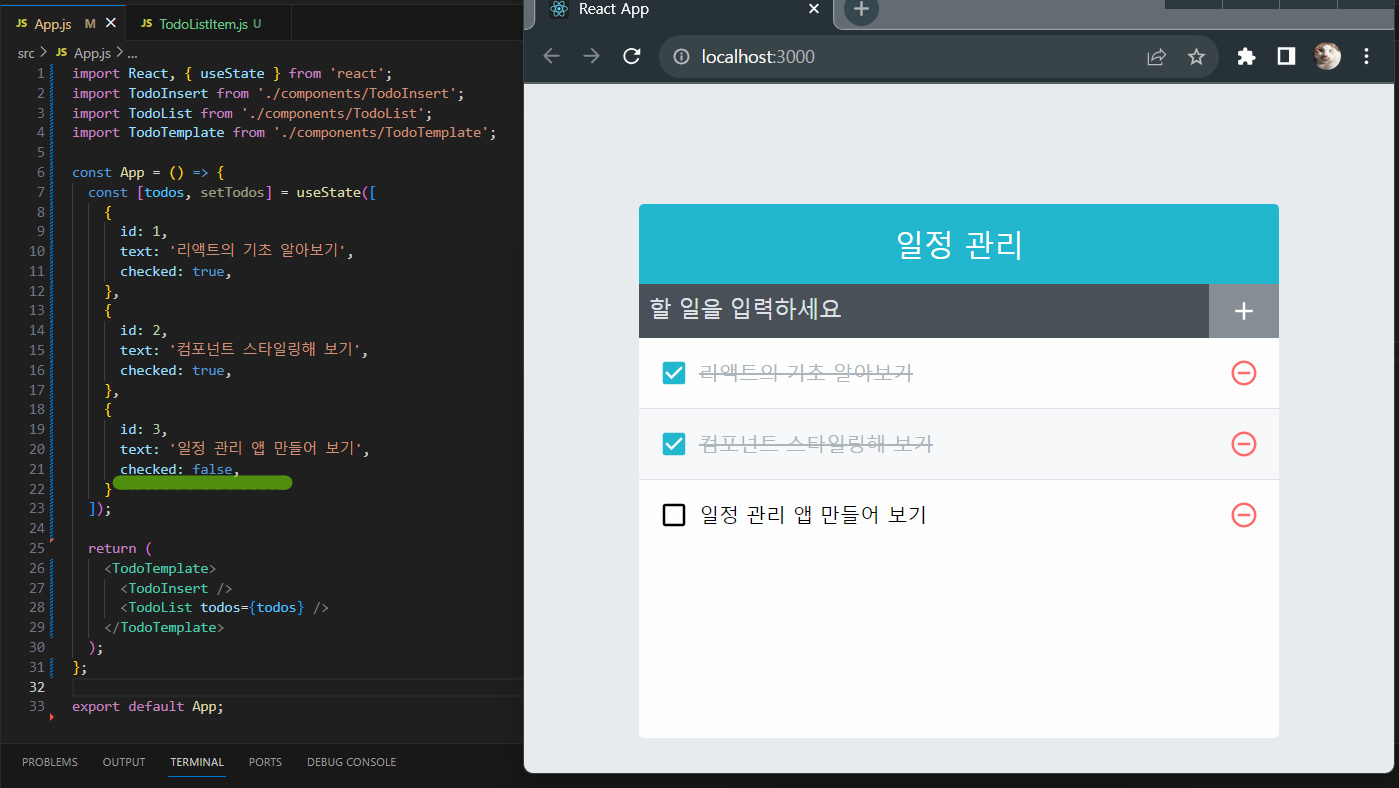1399x788 pixels.
Task: Click the '일정 관리' app title
Action: 959,245
